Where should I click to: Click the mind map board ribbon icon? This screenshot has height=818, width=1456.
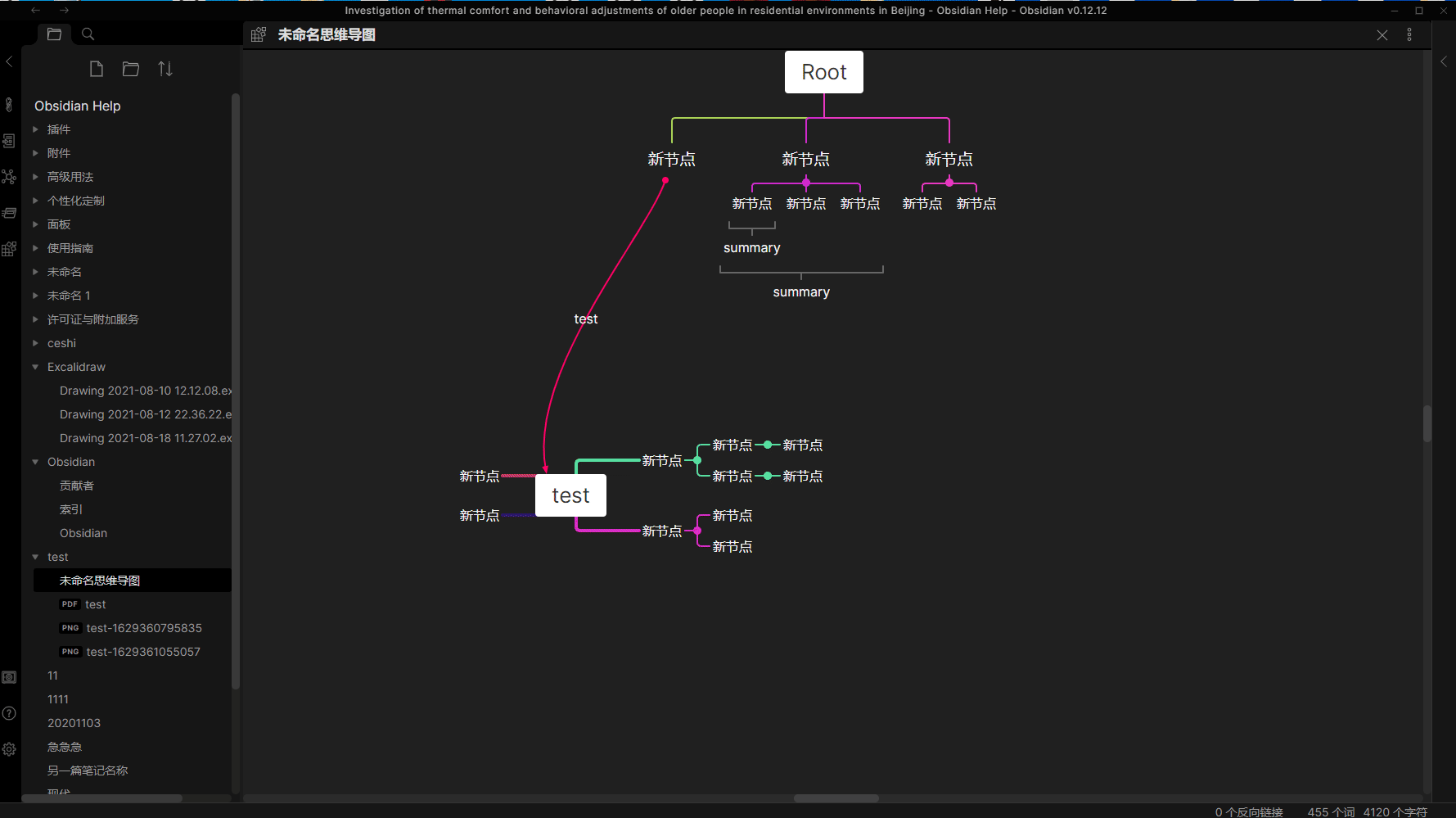point(9,249)
